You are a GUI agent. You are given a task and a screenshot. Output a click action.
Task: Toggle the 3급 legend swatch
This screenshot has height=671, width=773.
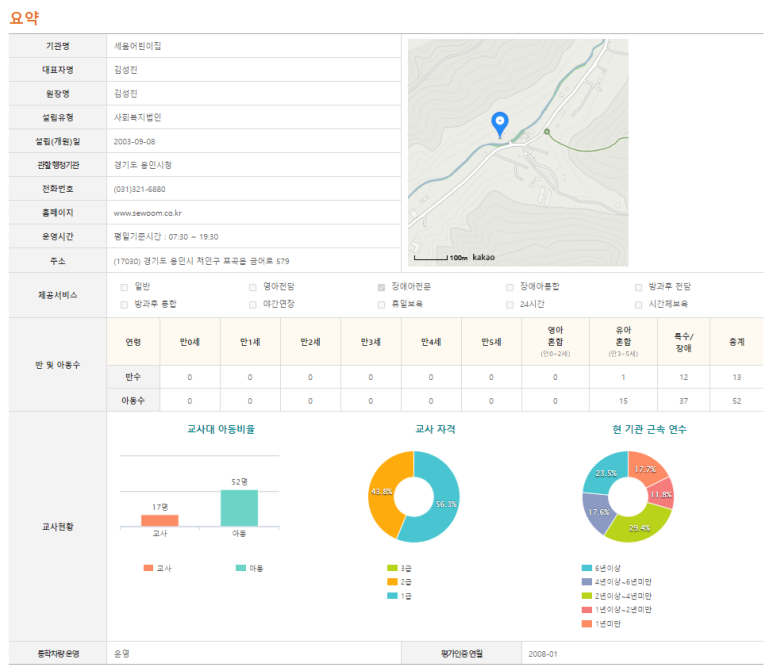[392, 568]
